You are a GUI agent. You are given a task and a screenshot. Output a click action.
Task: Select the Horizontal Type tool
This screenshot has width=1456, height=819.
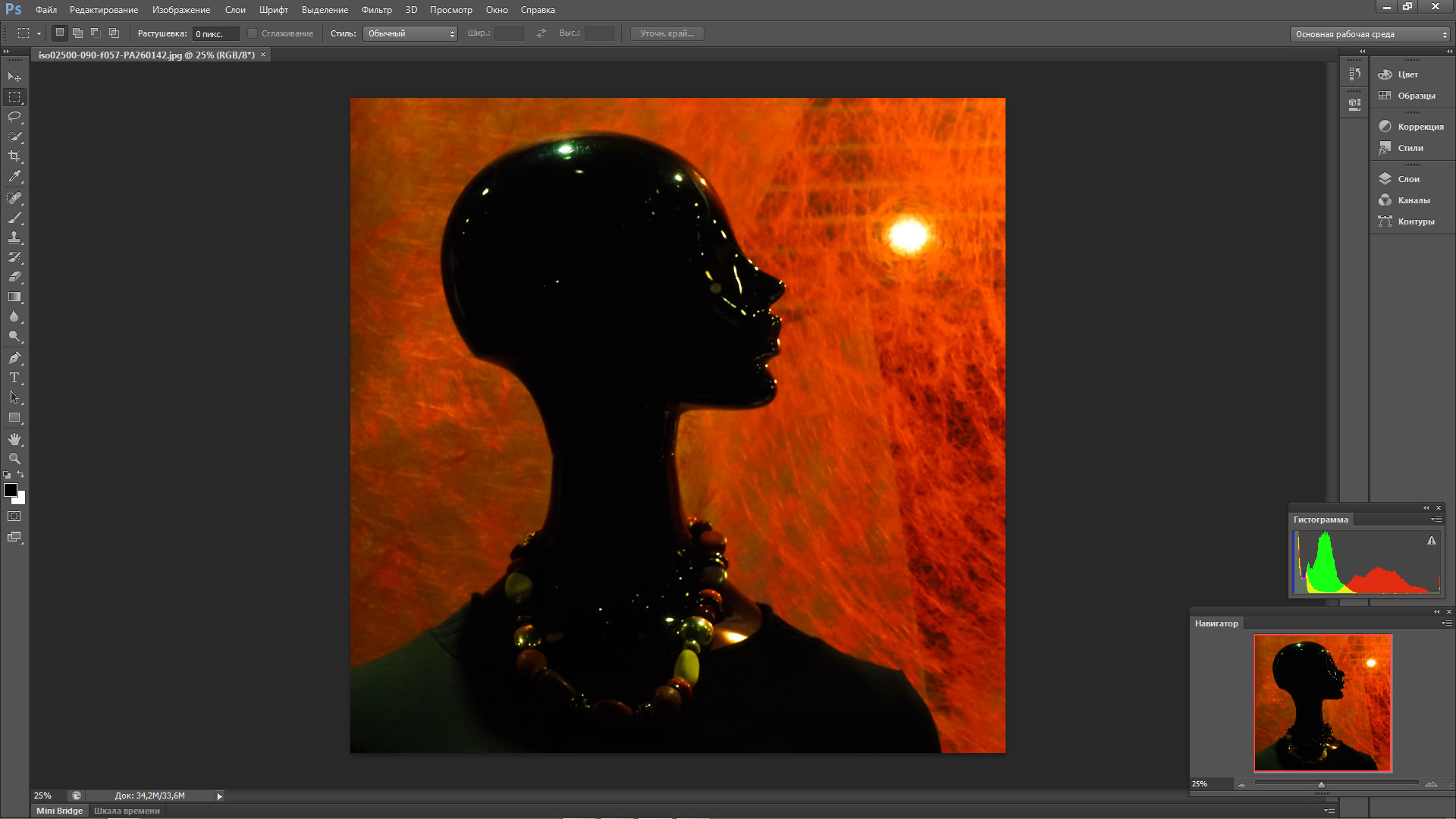14,378
